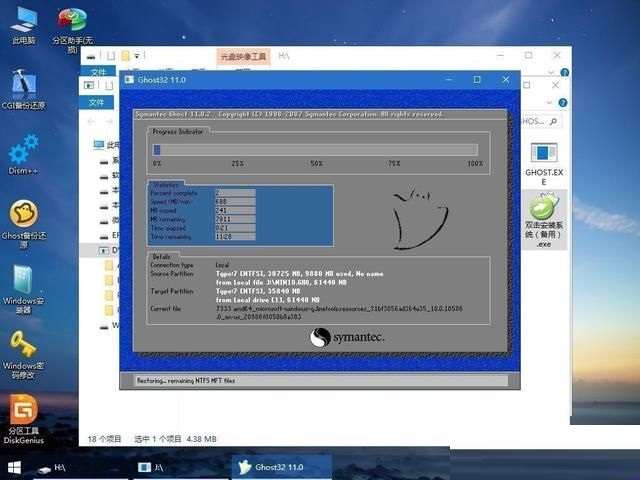Select the GHOST.EXE file icon

pos(544,163)
